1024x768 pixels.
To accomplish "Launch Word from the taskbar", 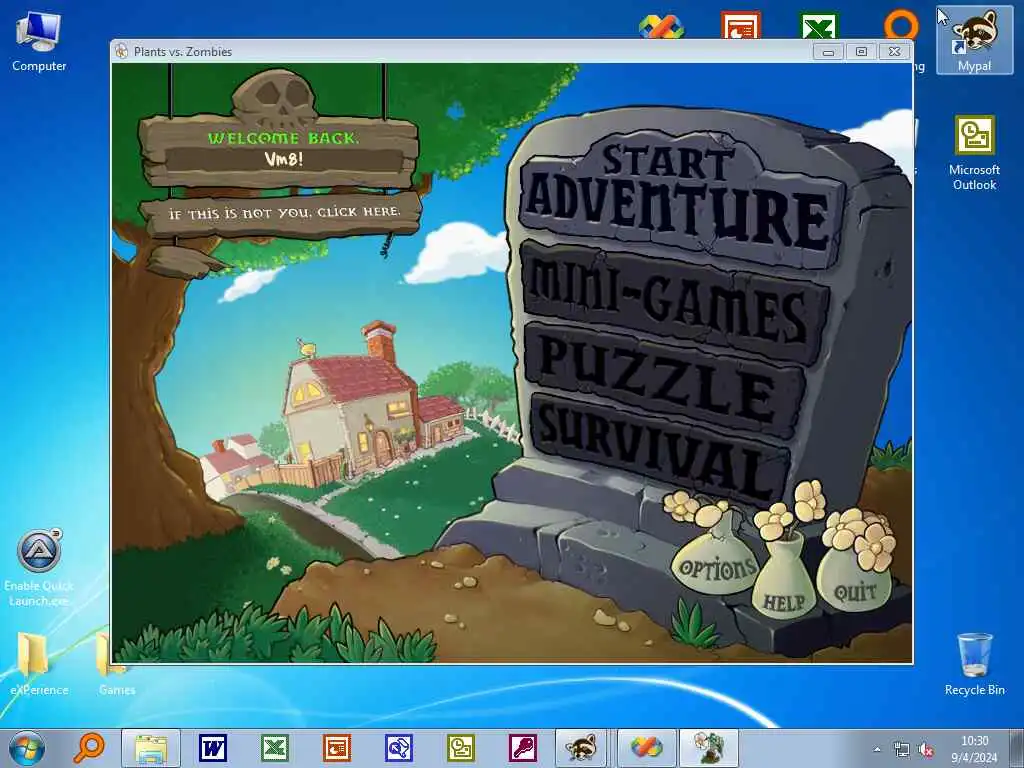I will (x=213, y=748).
